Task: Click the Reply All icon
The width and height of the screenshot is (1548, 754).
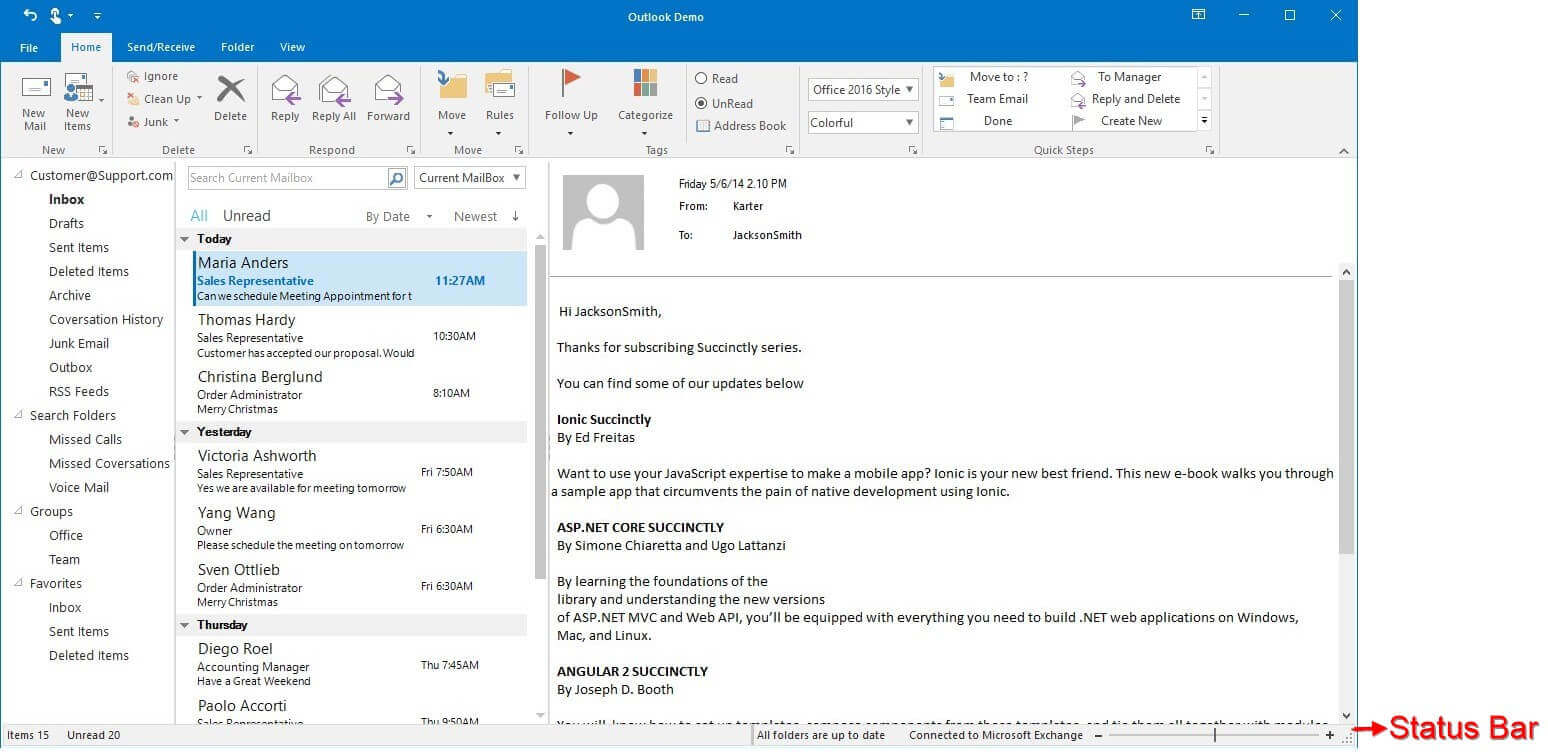Action: (x=334, y=90)
